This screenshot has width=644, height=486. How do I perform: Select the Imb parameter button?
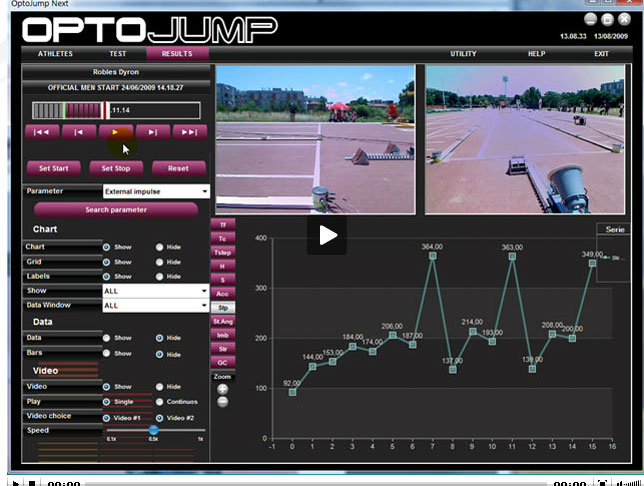point(223,335)
